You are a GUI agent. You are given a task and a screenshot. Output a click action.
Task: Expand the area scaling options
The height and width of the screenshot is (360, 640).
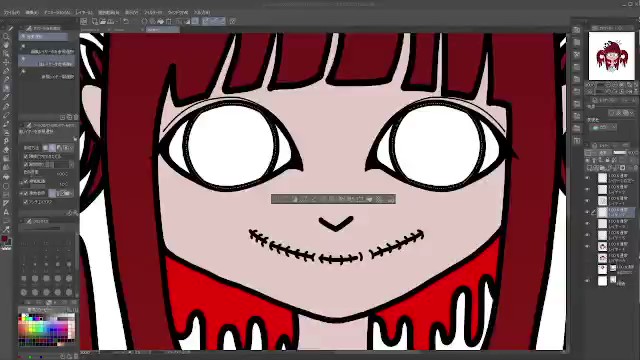click(21, 182)
